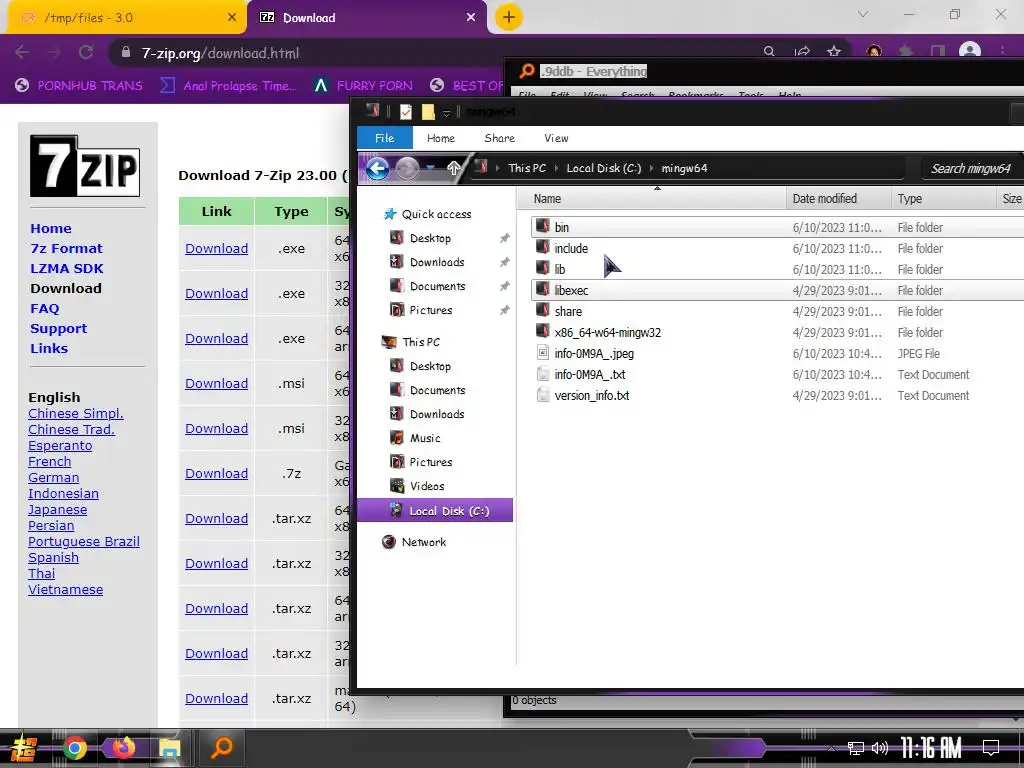Select Network in the navigation pane
The image size is (1024, 768).
pyautogui.click(x=424, y=542)
